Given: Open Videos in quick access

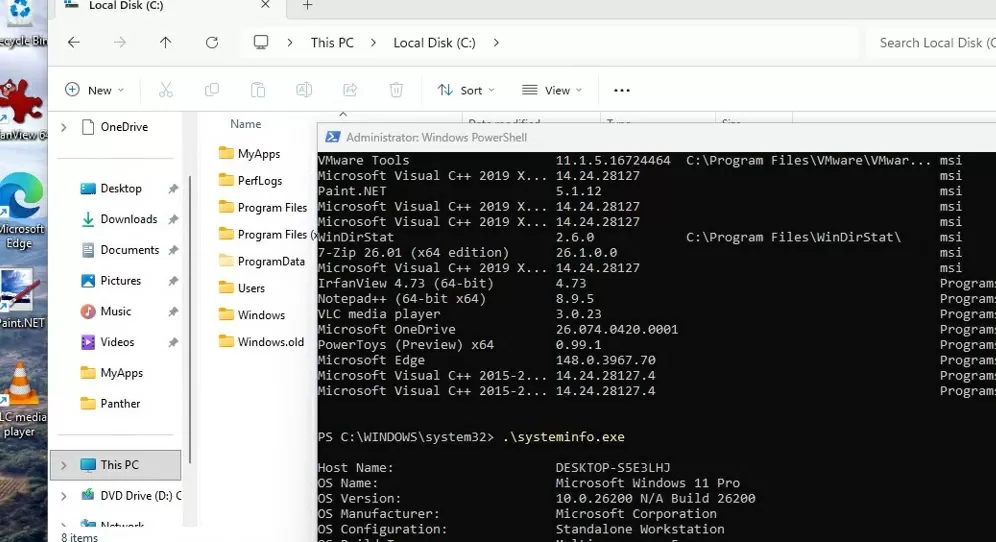Looking at the screenshot, I should click(117, 342).
